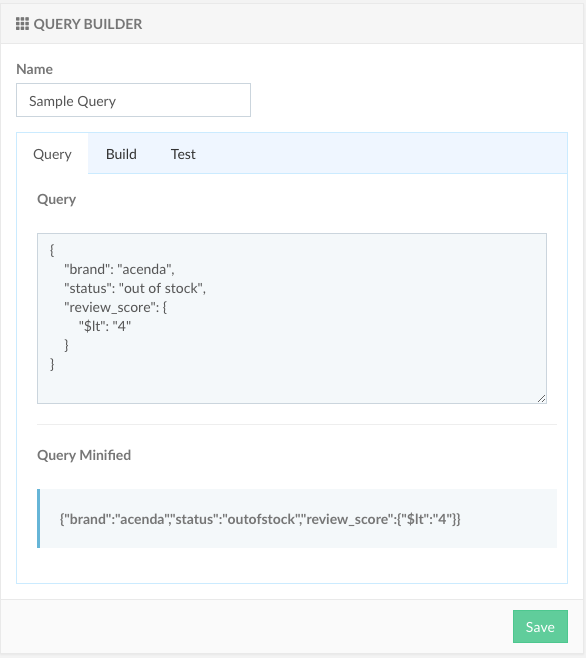
Task: Place cursor on the "$lt": "4" line
Action: click(105, 326)
